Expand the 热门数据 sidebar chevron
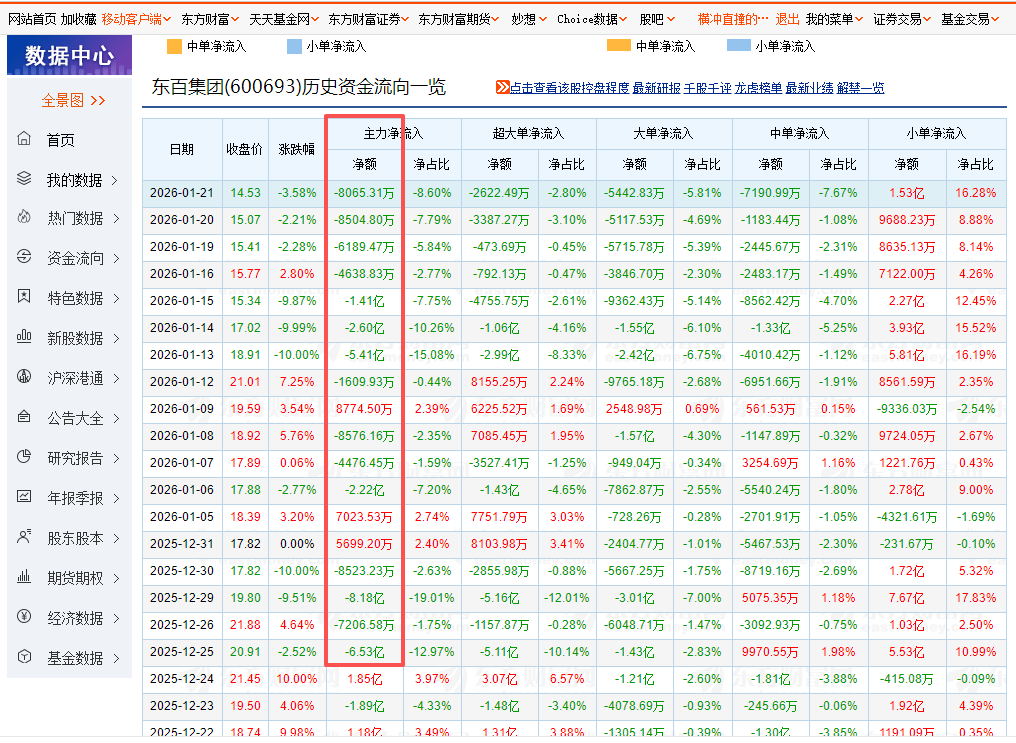The image size is (1016, 743). pos(116,219)
